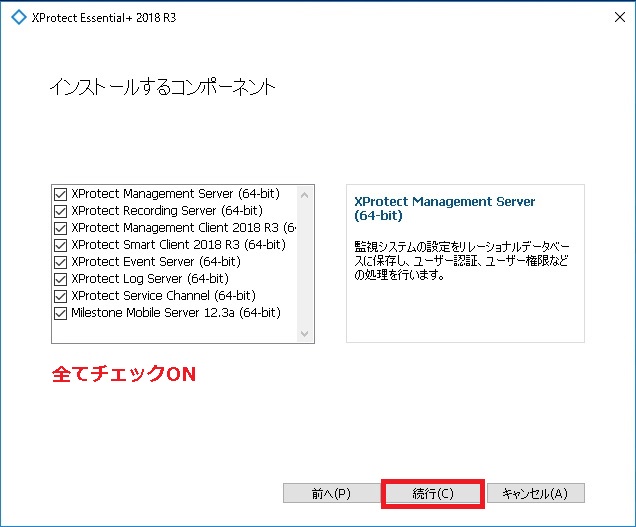Image resolution: width=636 pixels, height=527 pixels.
Task: Uncheck XProtect Event Server (64-bit) checkbox
Action: 60,262
